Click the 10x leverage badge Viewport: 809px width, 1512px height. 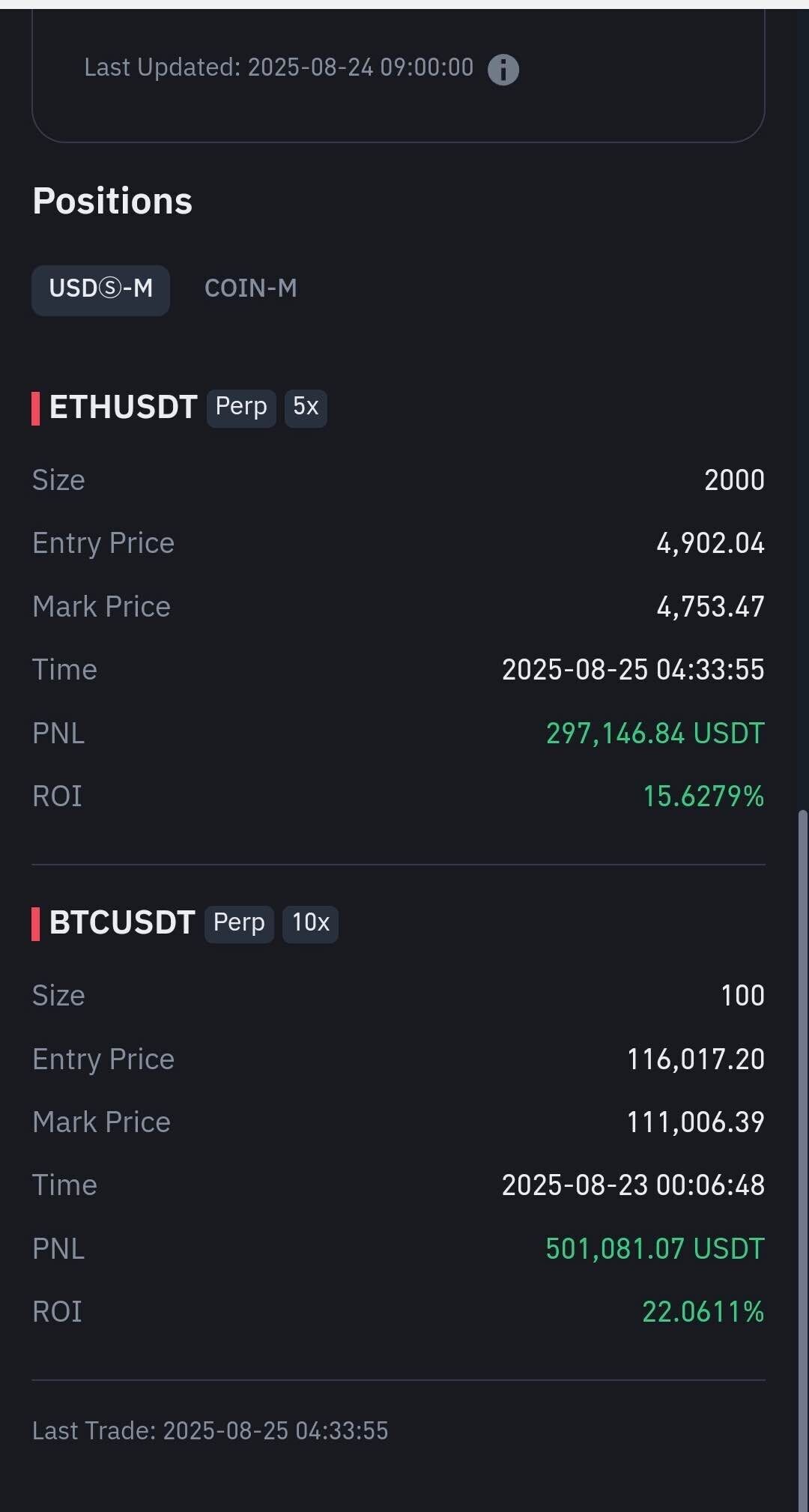[310, 923]
